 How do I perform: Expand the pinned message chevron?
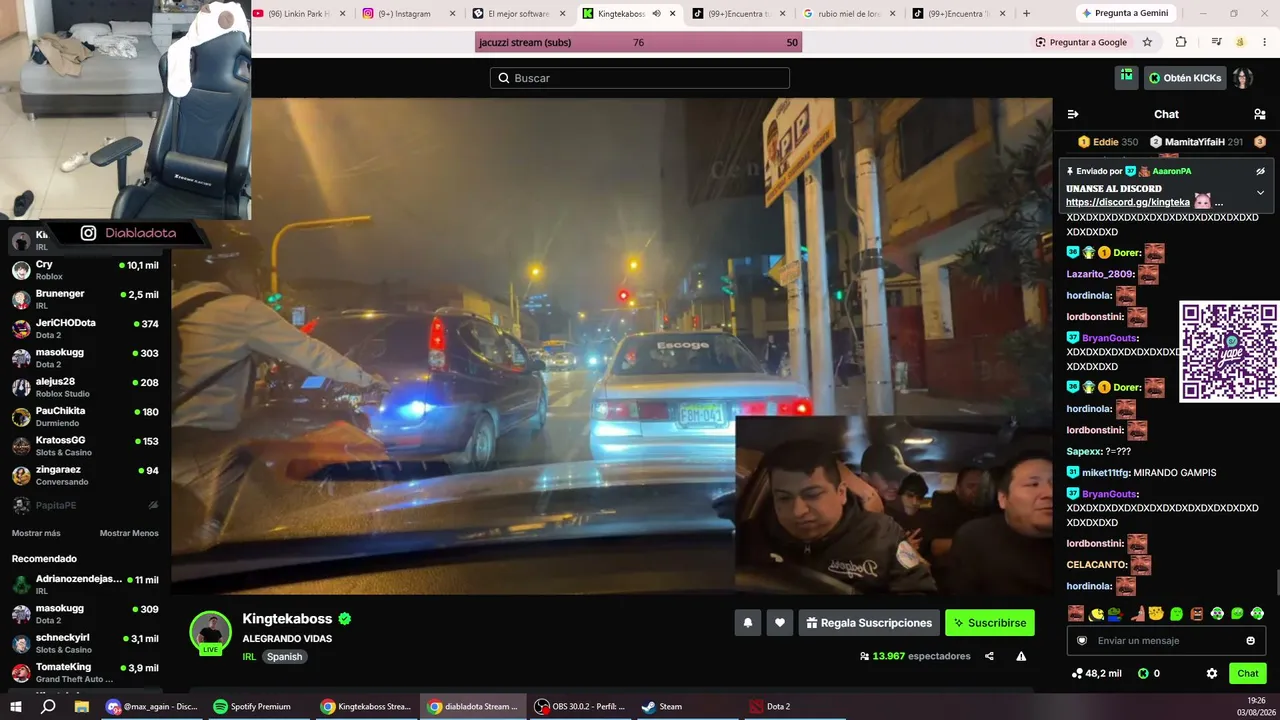pyautogui.click(x=1260, y=192)
